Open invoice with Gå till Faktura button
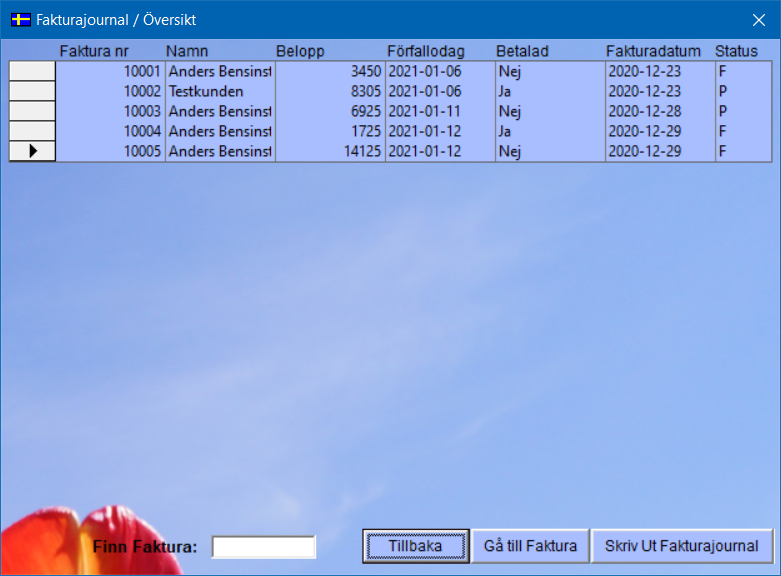781x576 pixels. [x=530, y=546]
